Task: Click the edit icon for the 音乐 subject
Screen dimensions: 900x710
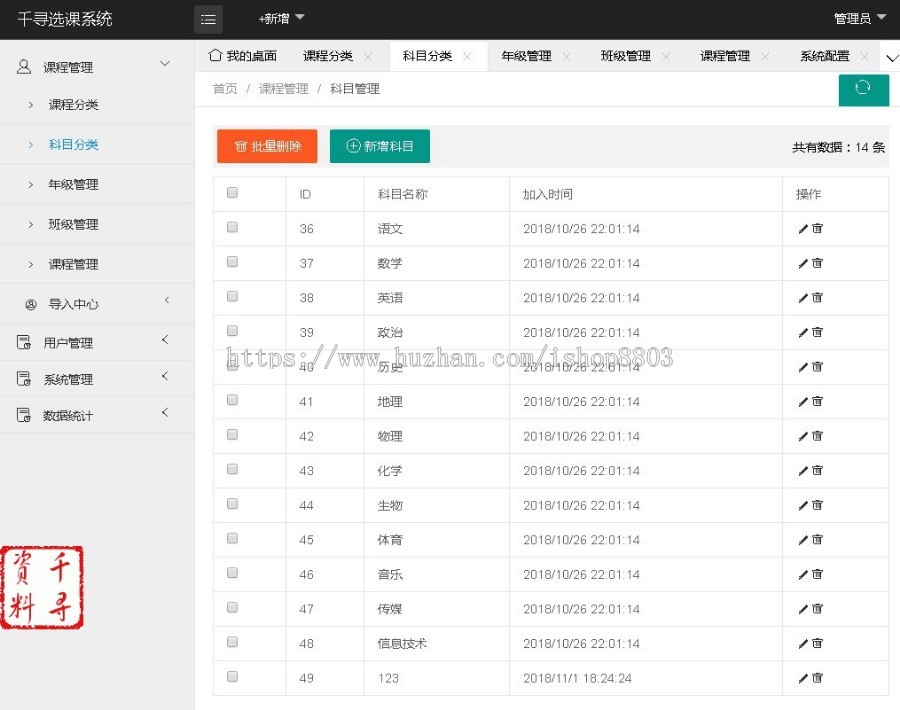Action: 804,574
